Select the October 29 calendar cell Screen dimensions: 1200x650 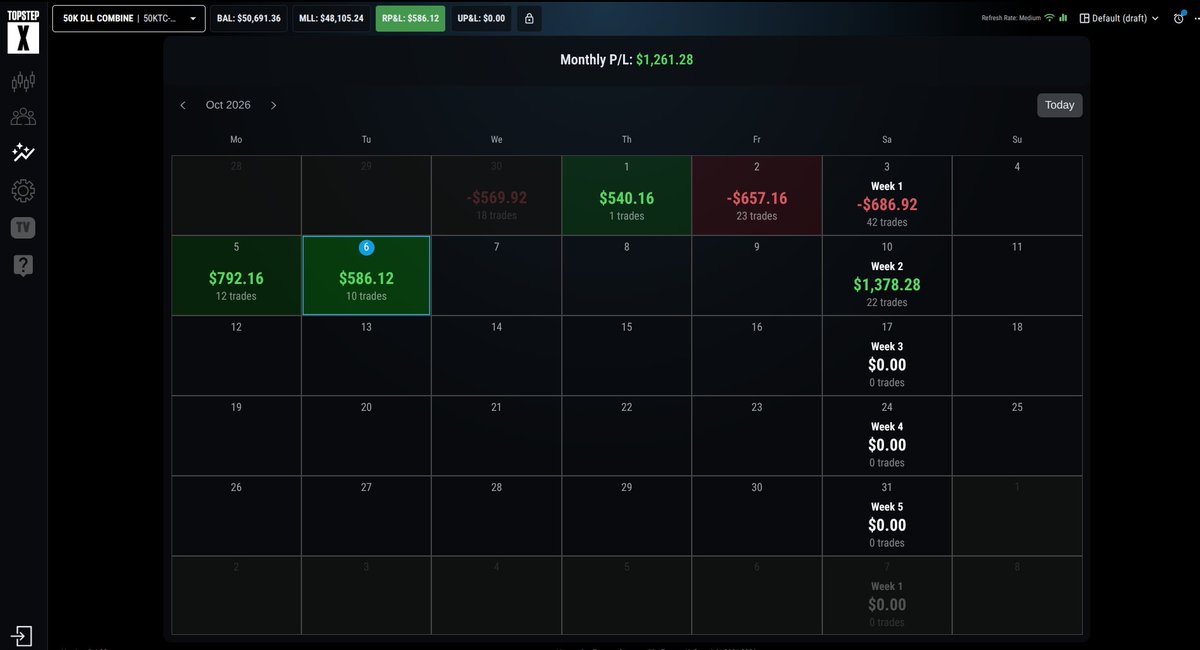point(627,516)
